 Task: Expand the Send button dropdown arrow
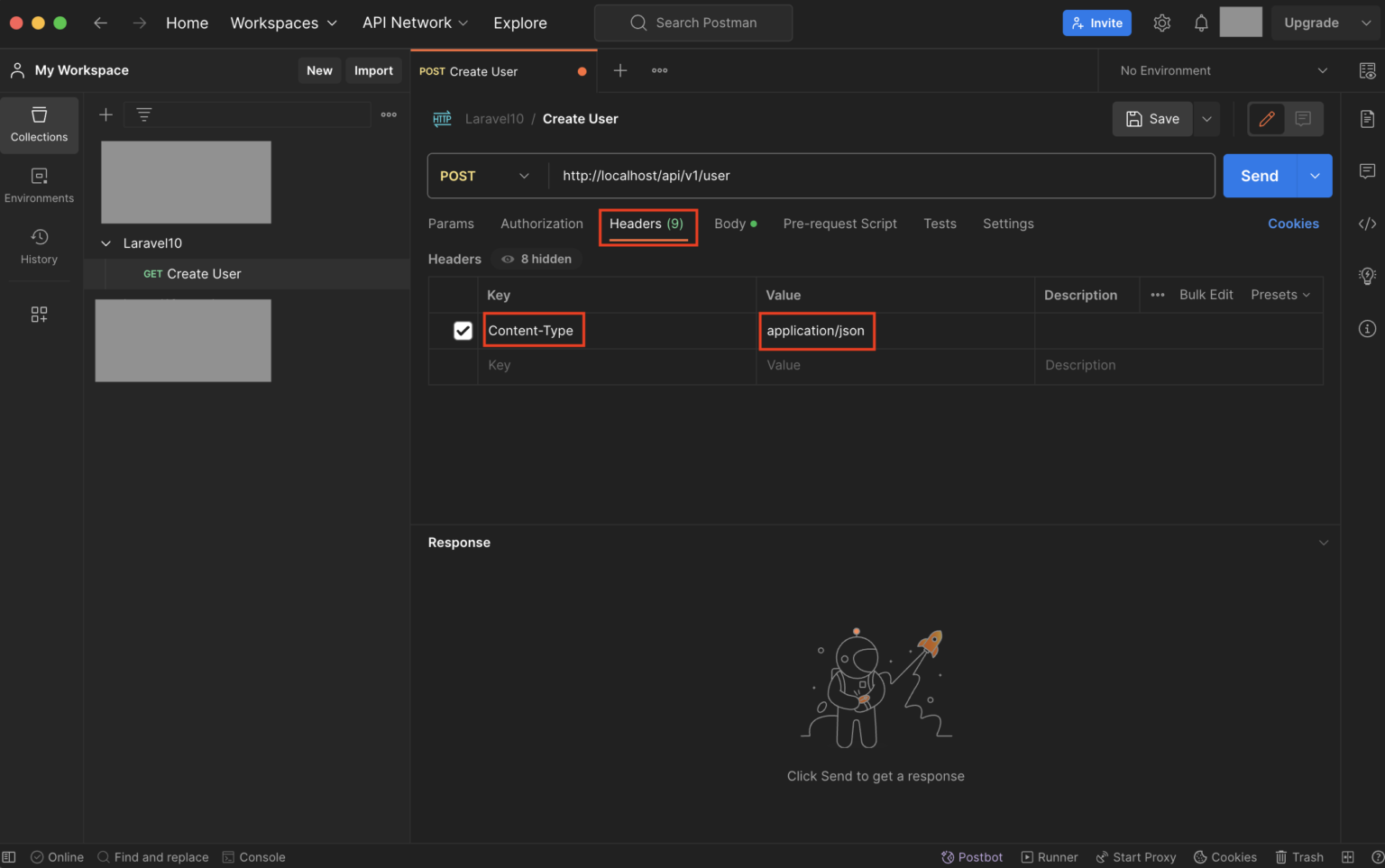click(x=1314, y=176)
